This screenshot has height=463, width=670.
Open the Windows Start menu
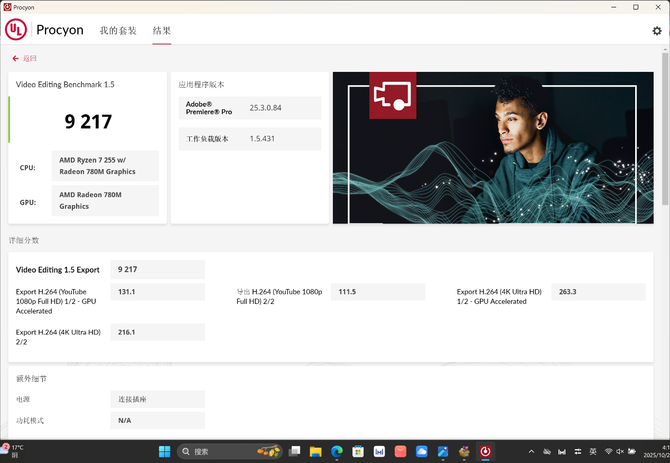click(x=163, y=451)
